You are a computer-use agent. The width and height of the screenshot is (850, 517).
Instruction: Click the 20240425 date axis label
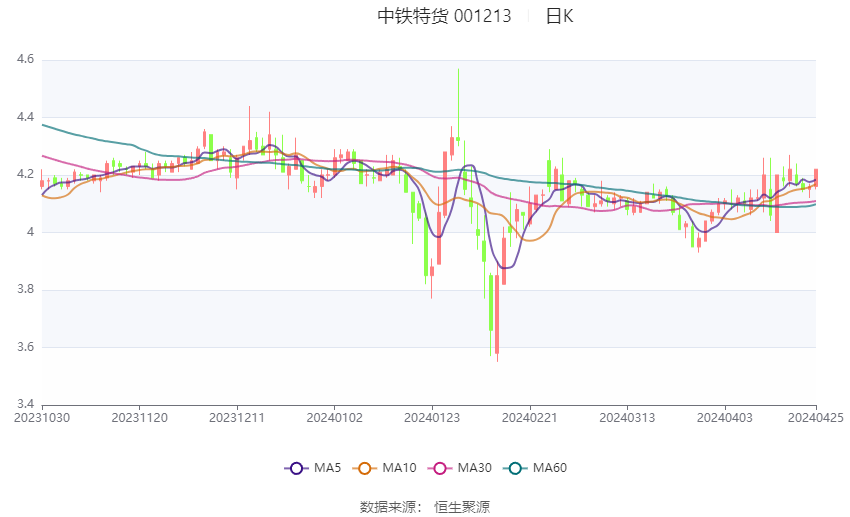[x=816, y=418]
